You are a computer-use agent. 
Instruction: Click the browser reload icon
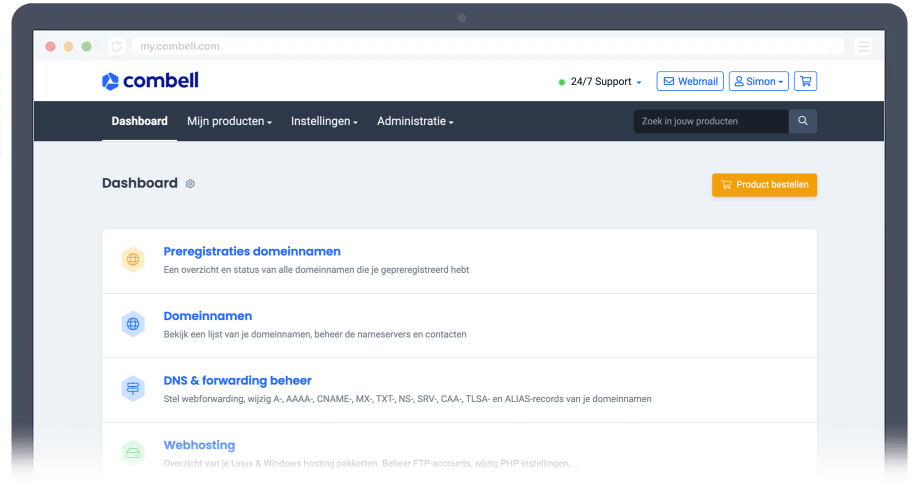[117, 46]
